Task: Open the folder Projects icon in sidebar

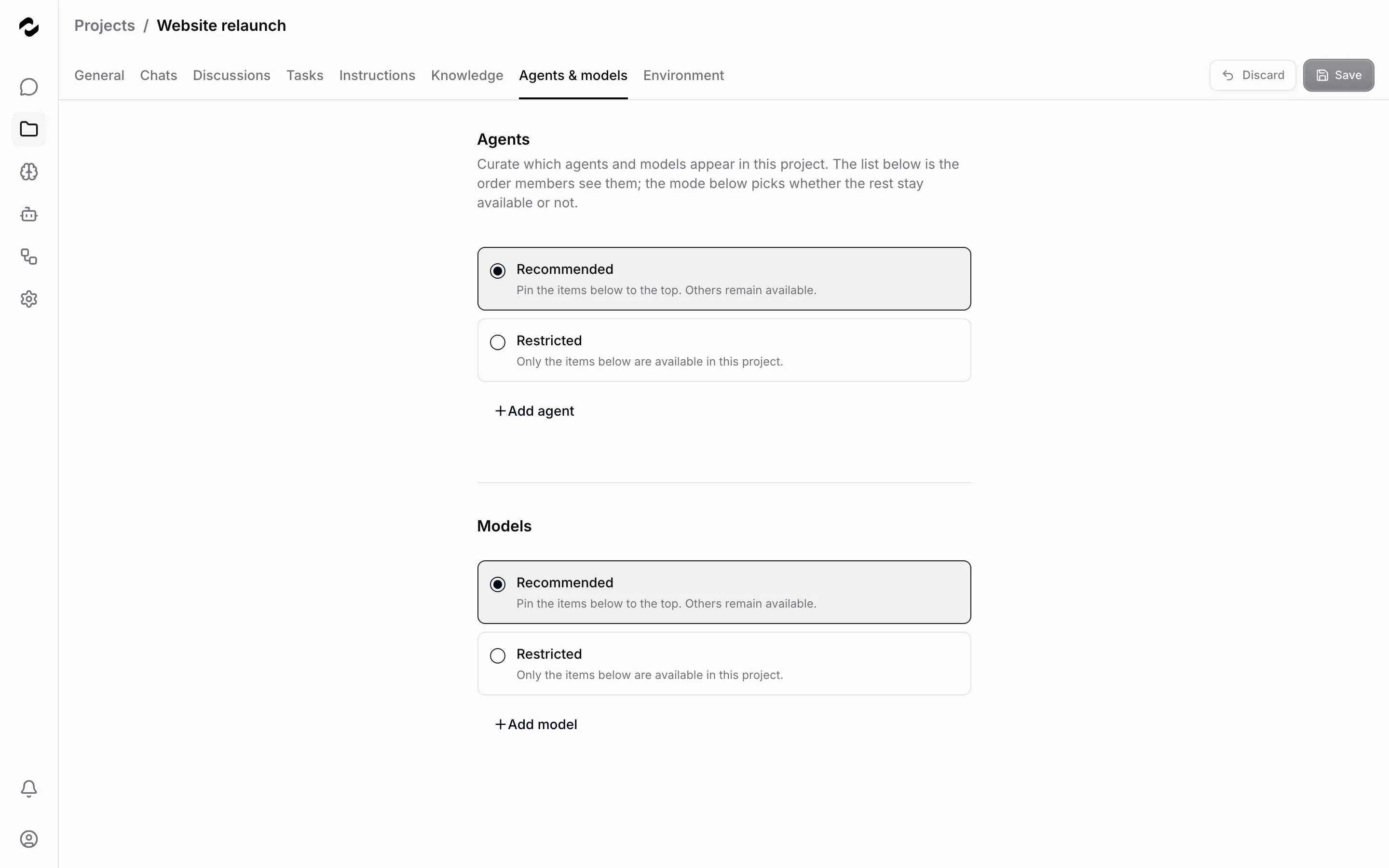Action: coord(29,129)
